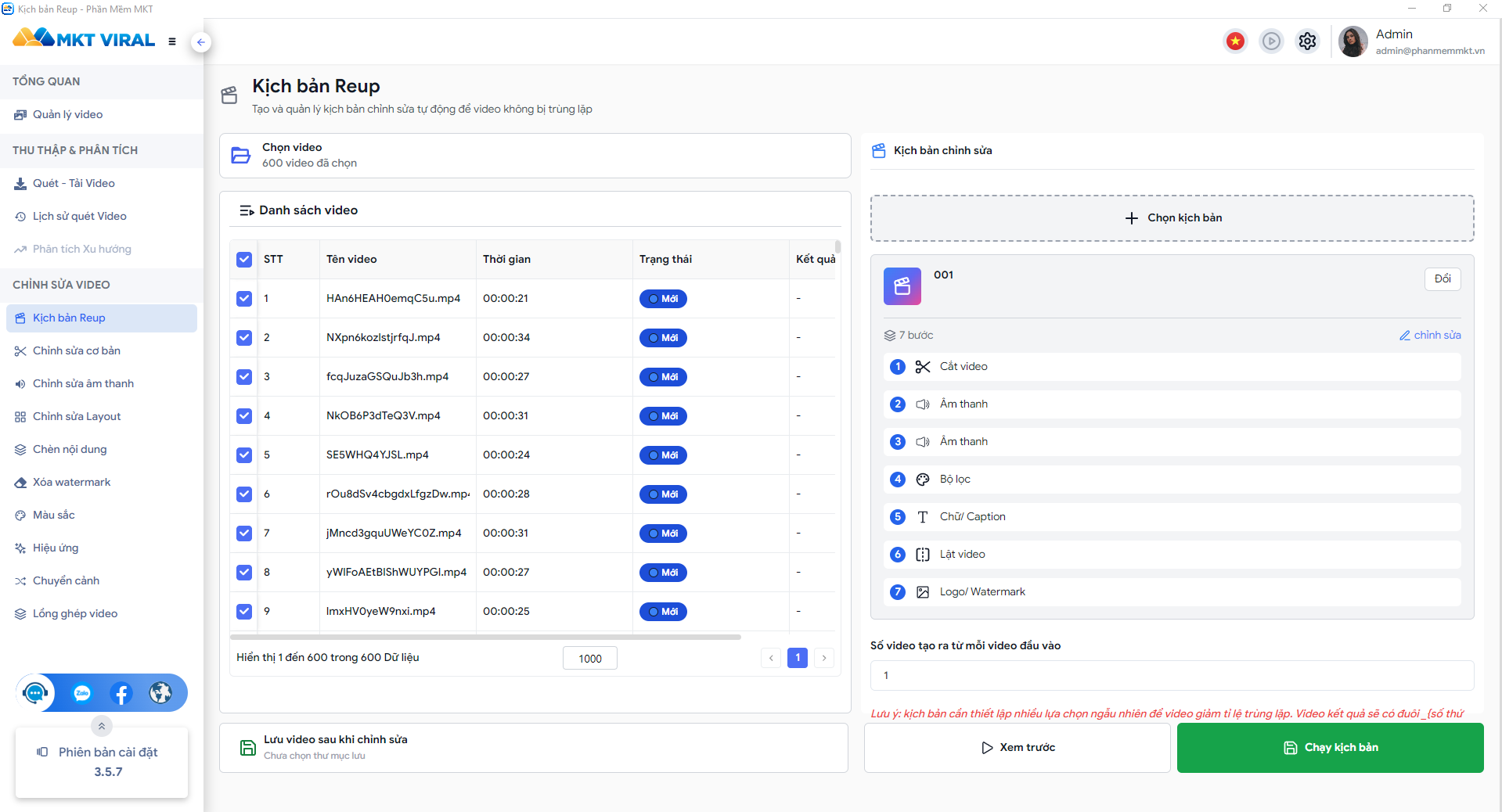Open the Zalo contact icon
Viewport: 1502px width, 812px height.
[82, 693]
